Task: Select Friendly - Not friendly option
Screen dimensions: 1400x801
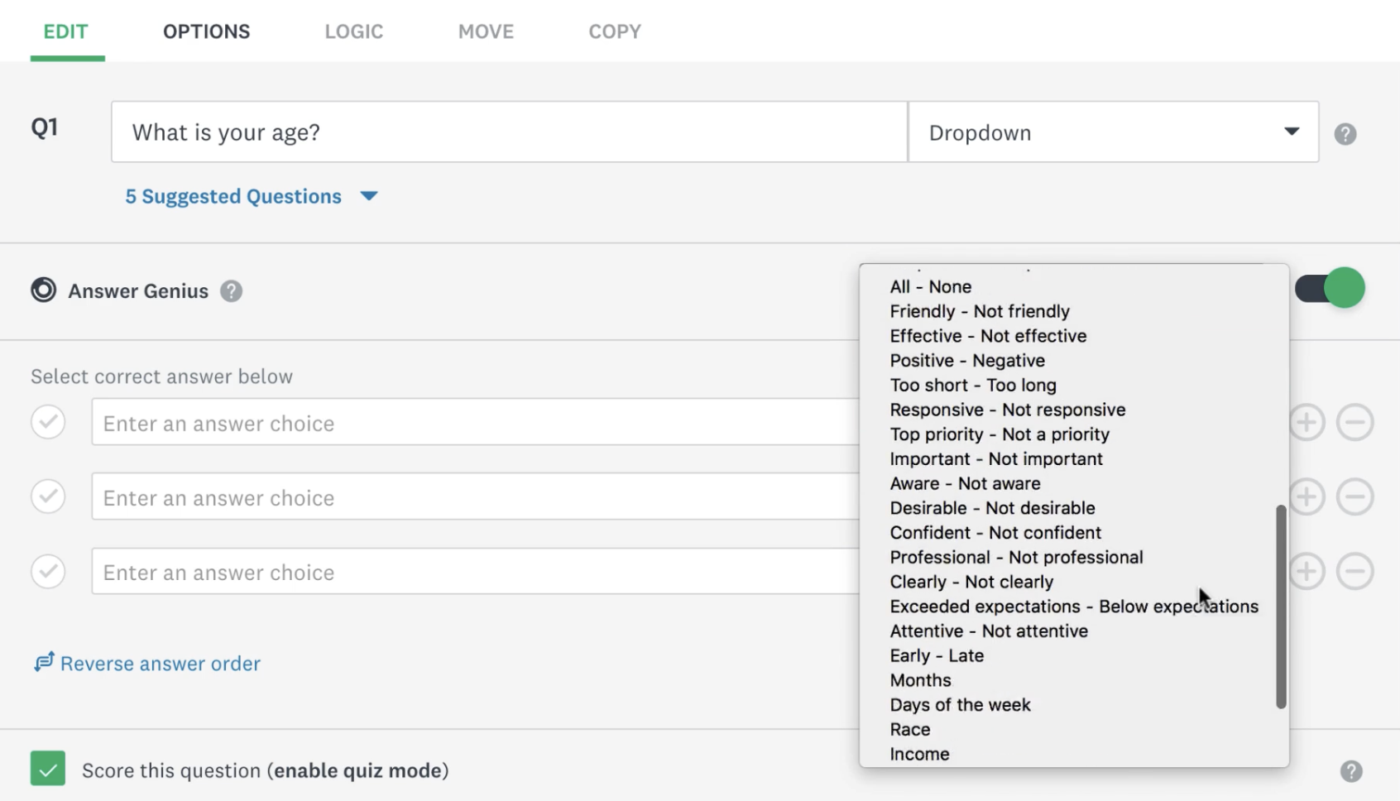Action: pos(980,311)
